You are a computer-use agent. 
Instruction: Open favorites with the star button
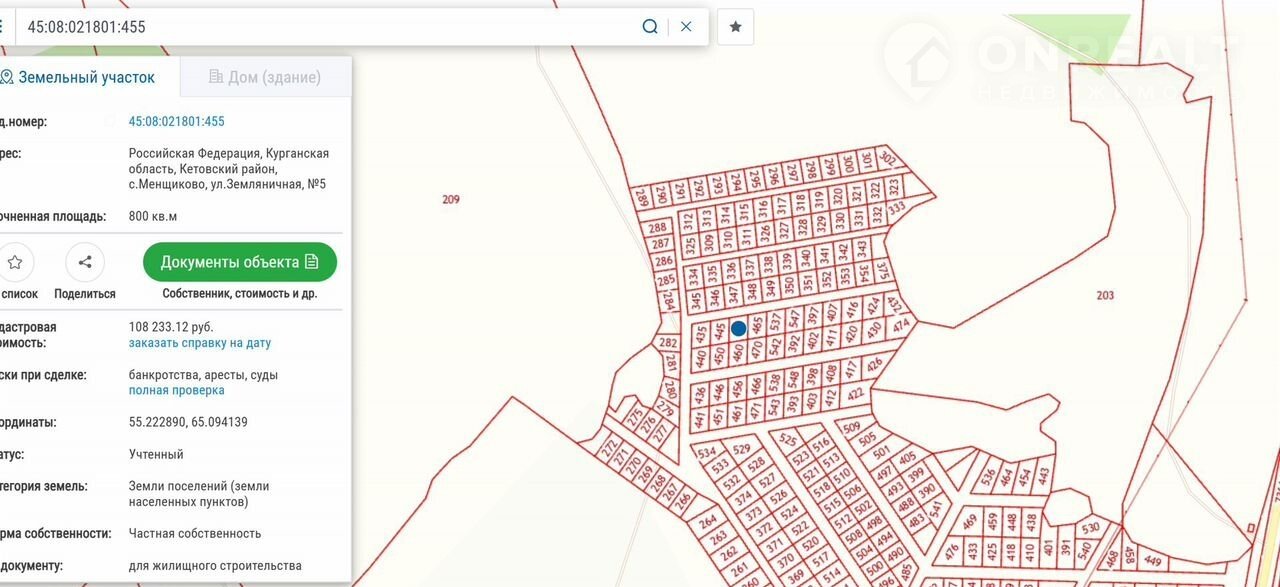tap(735, 27)
